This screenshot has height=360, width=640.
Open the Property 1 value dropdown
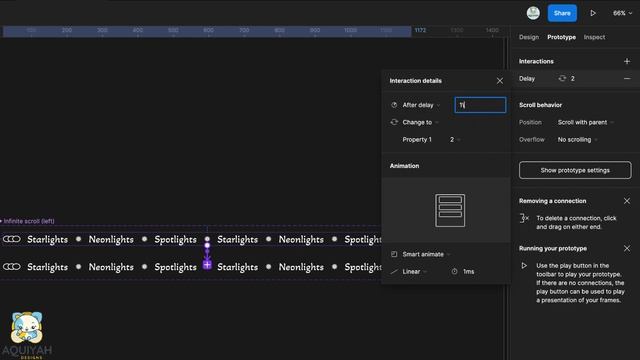coord(455,140)
